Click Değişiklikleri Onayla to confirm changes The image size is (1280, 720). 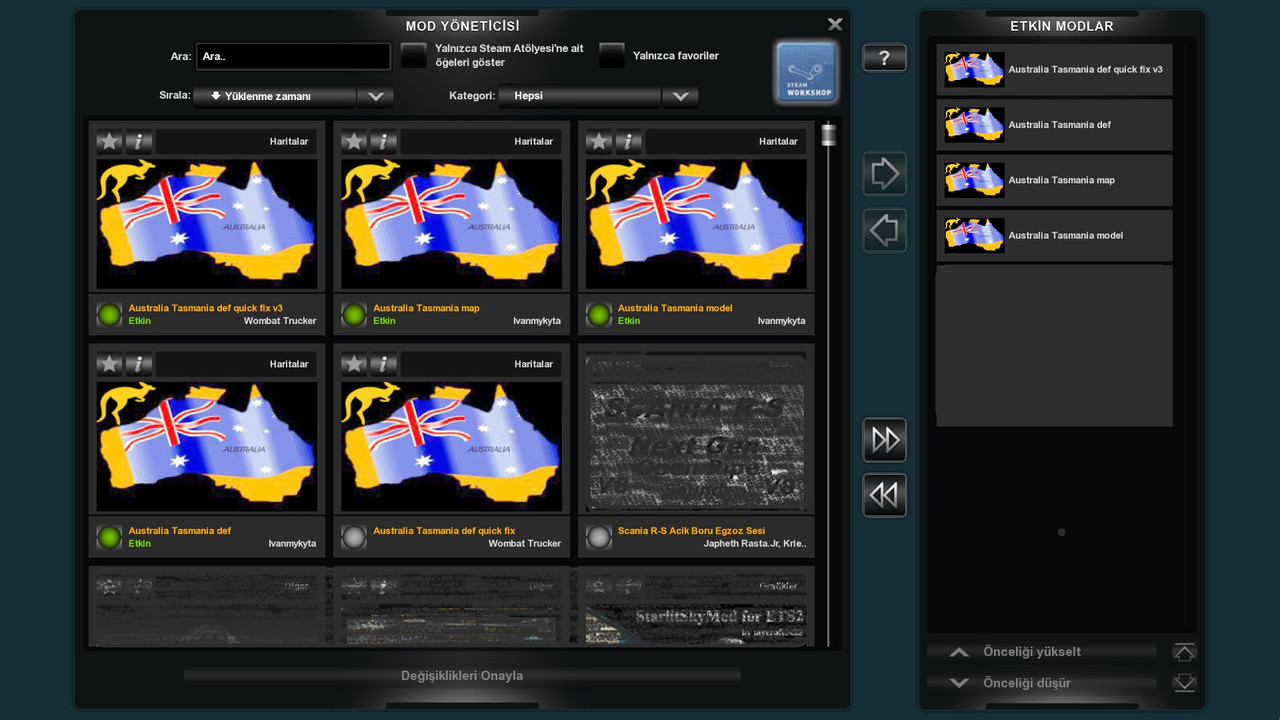[x=462, y=676]
